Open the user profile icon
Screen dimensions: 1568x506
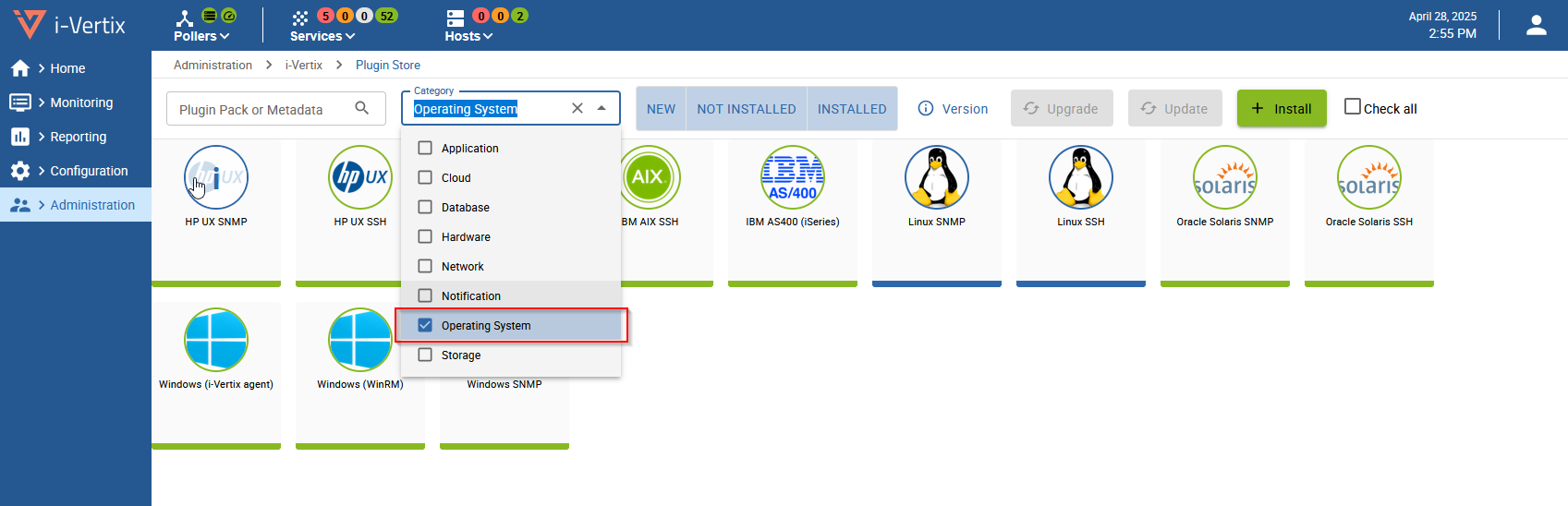point(1537,26)
